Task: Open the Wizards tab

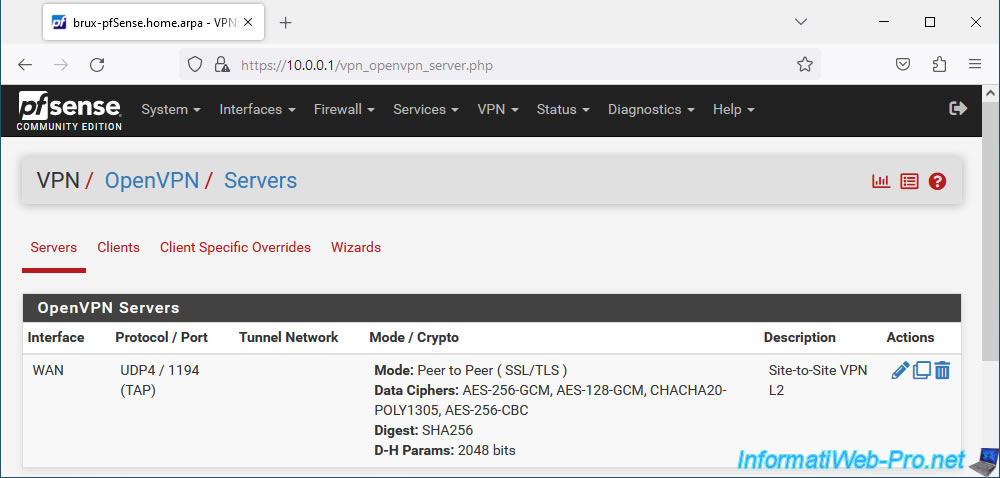Action: pos(356,247)
